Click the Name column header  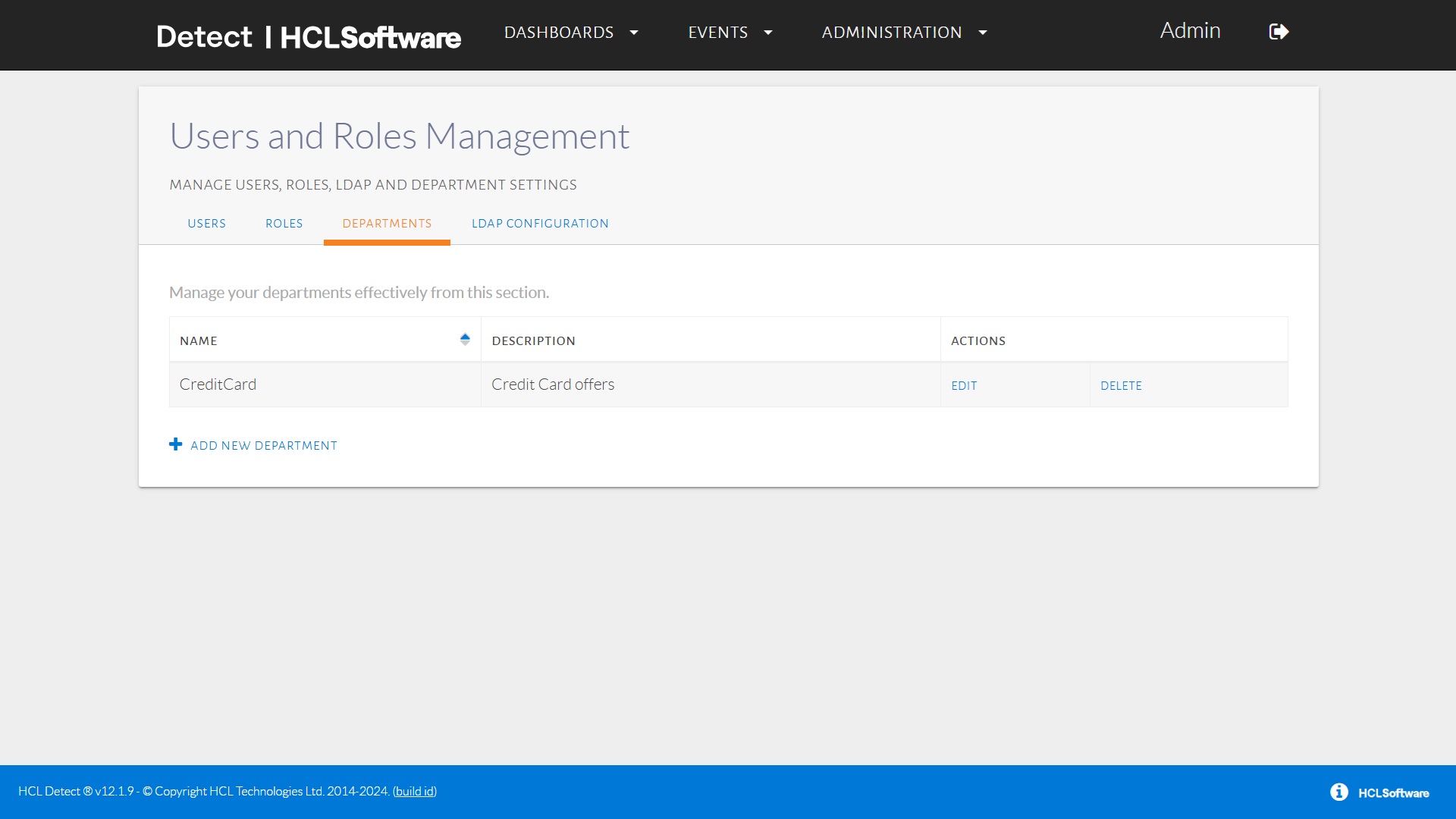pos(199,341)
